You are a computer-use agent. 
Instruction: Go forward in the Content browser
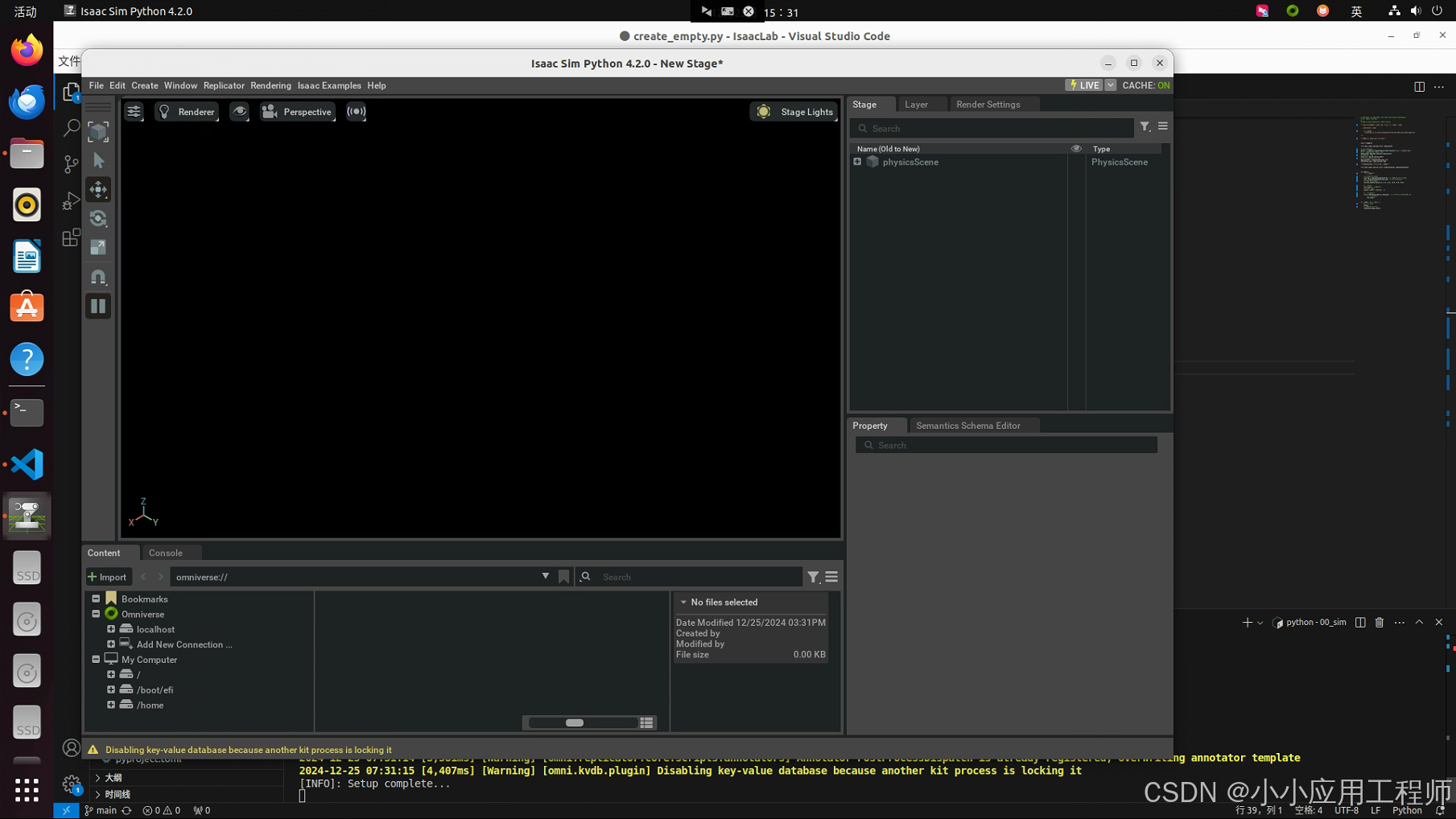click(160, 577)
